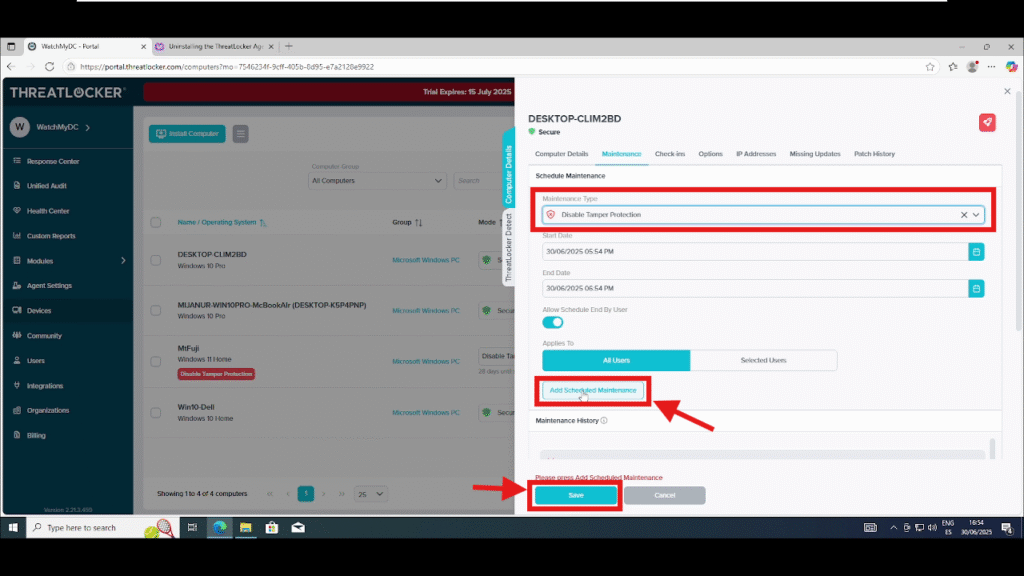Open the page size 25 dropdown
Image resolution: width=1024 pixels, height=576 pixels.
pyautogui.click(x=370, y=494)
